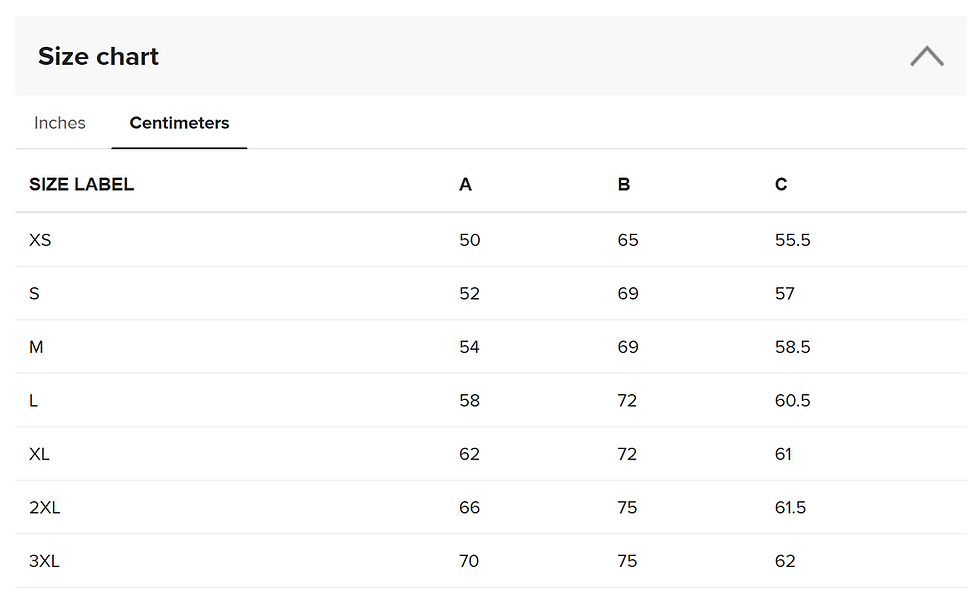Switch to the Inches tab
980x597 pixels.
[60, 123]
